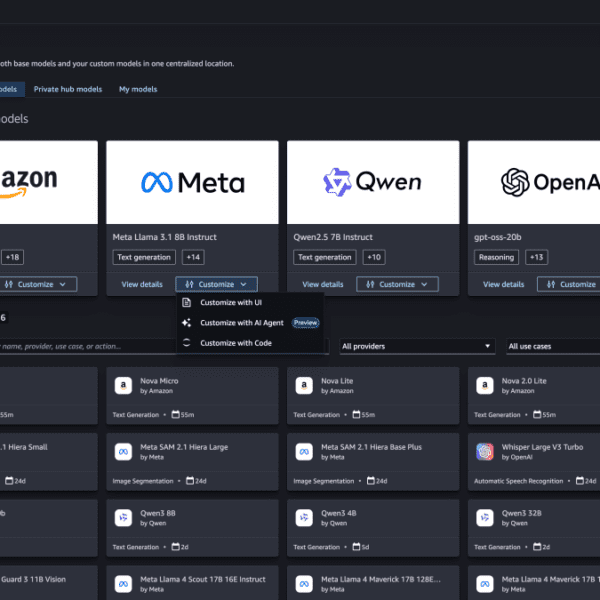This screenshot has width=600, height=600.
Task: Open Qwen3 4B model title
Action: pos(339,513)
